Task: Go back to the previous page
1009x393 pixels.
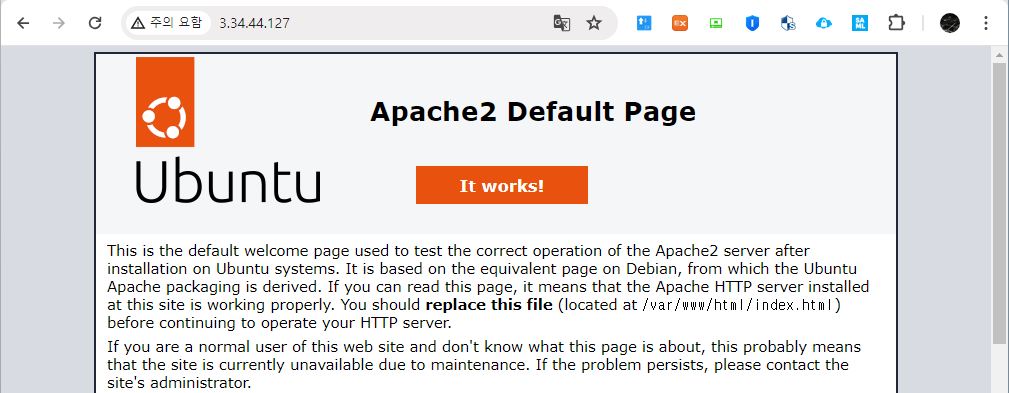Action: pos(23,23)
